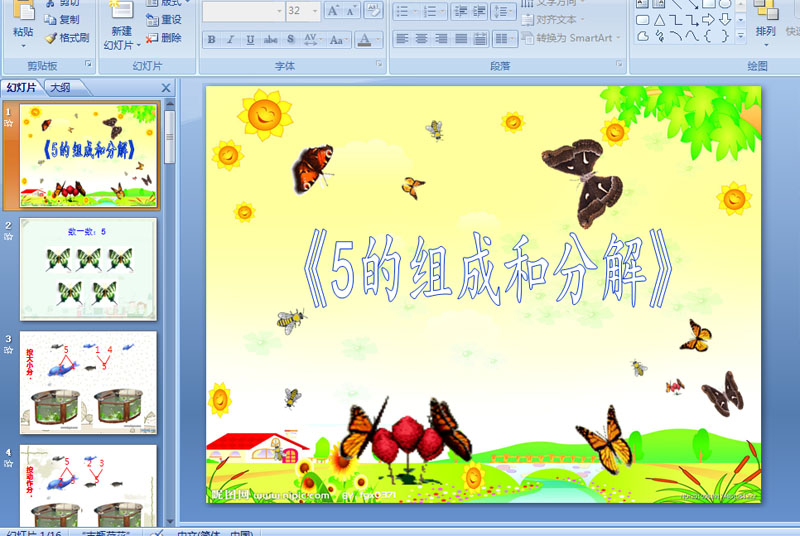Toggle strikethrough formatting

tap(270, 39)
